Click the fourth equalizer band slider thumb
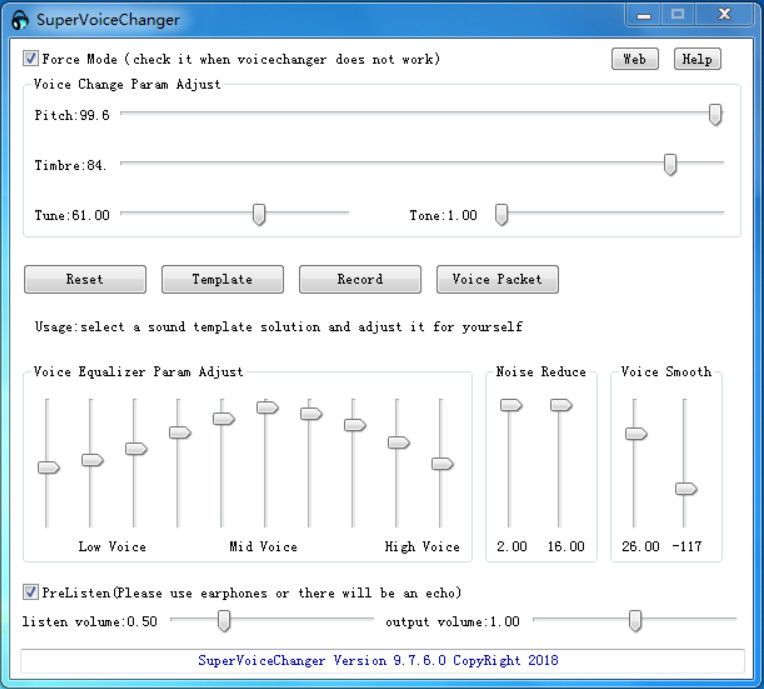 pyautogui.click(x=180, y=433)
